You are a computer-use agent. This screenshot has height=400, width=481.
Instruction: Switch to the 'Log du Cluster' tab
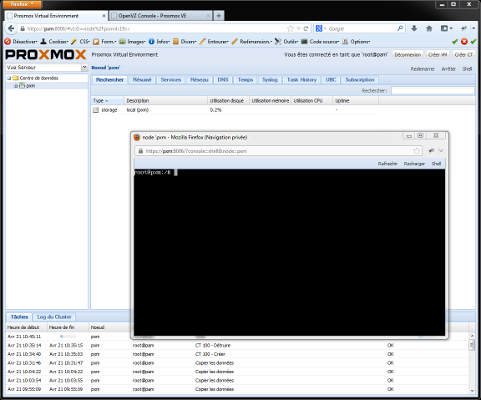coord(54,317)
